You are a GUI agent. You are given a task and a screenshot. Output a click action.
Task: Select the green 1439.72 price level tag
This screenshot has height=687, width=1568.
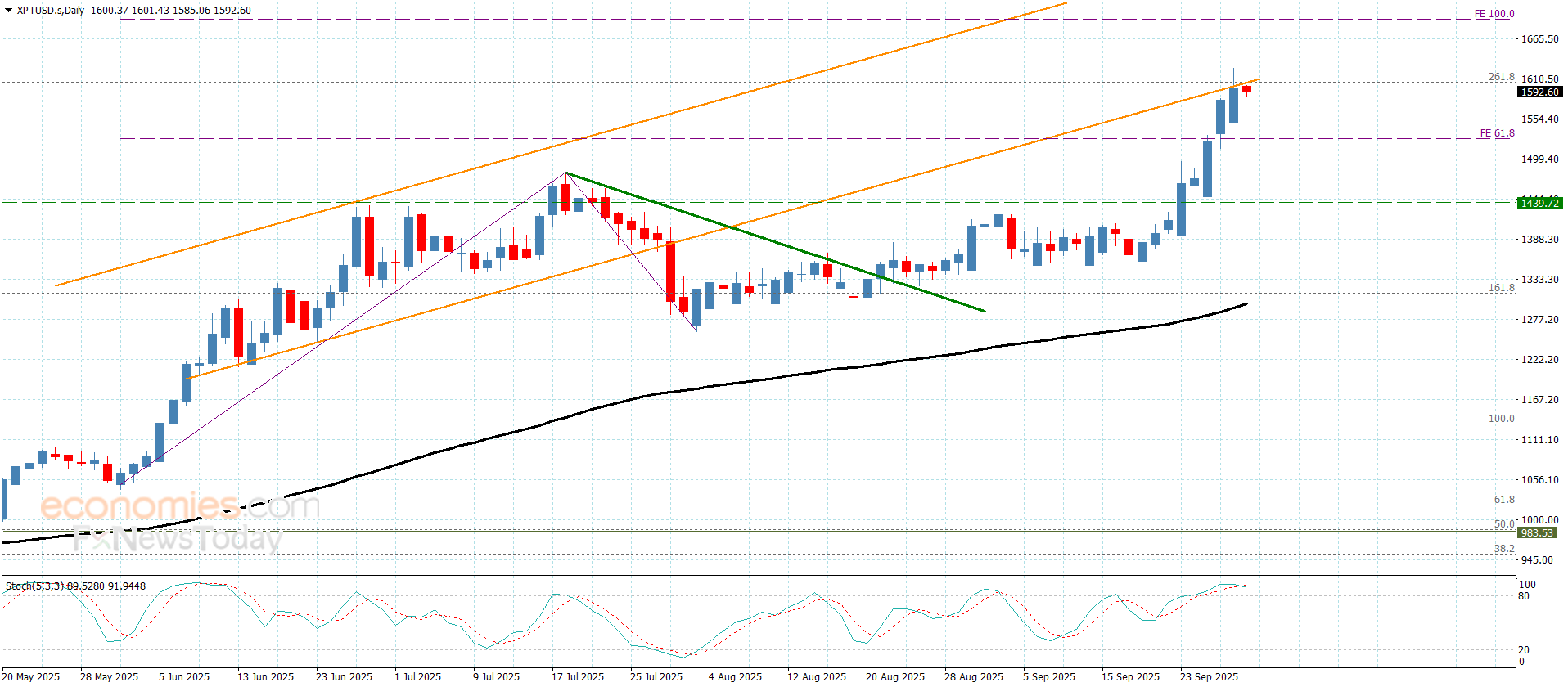[1539, 203]
